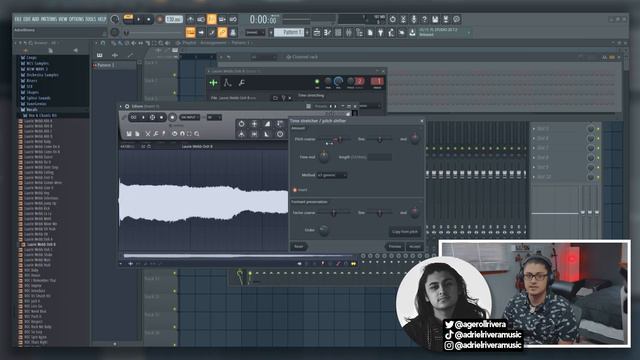Toggle the Edison loop button
640x360 pixels.
[x=133, y=118]
